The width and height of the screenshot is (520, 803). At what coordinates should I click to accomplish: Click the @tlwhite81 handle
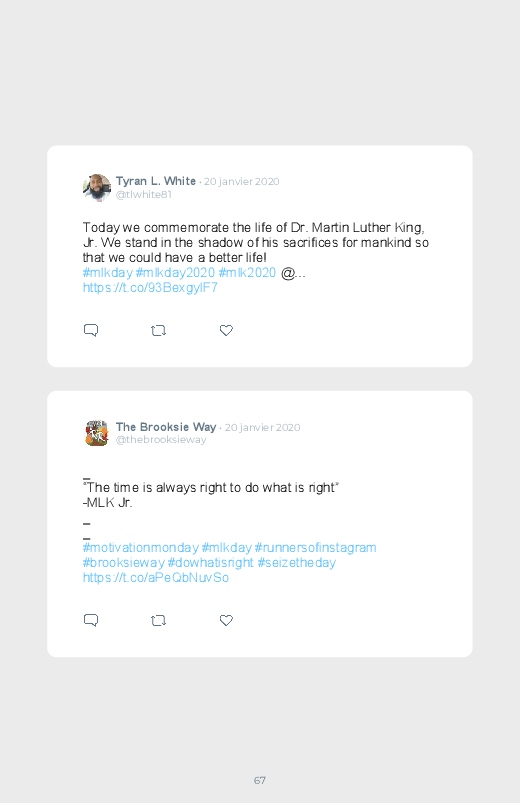click(x=143, y=194)
